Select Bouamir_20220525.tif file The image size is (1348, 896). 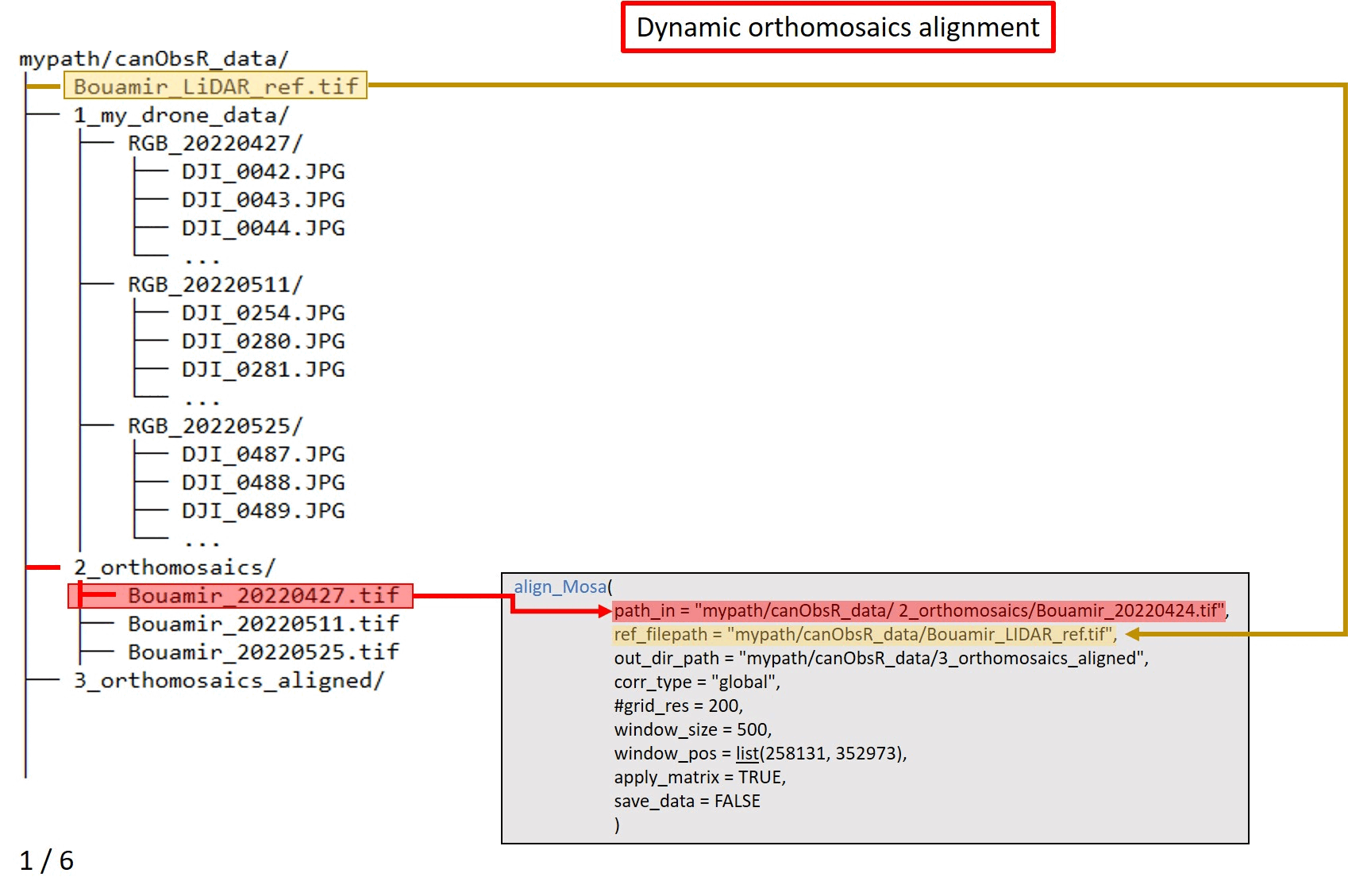[264, 652]
